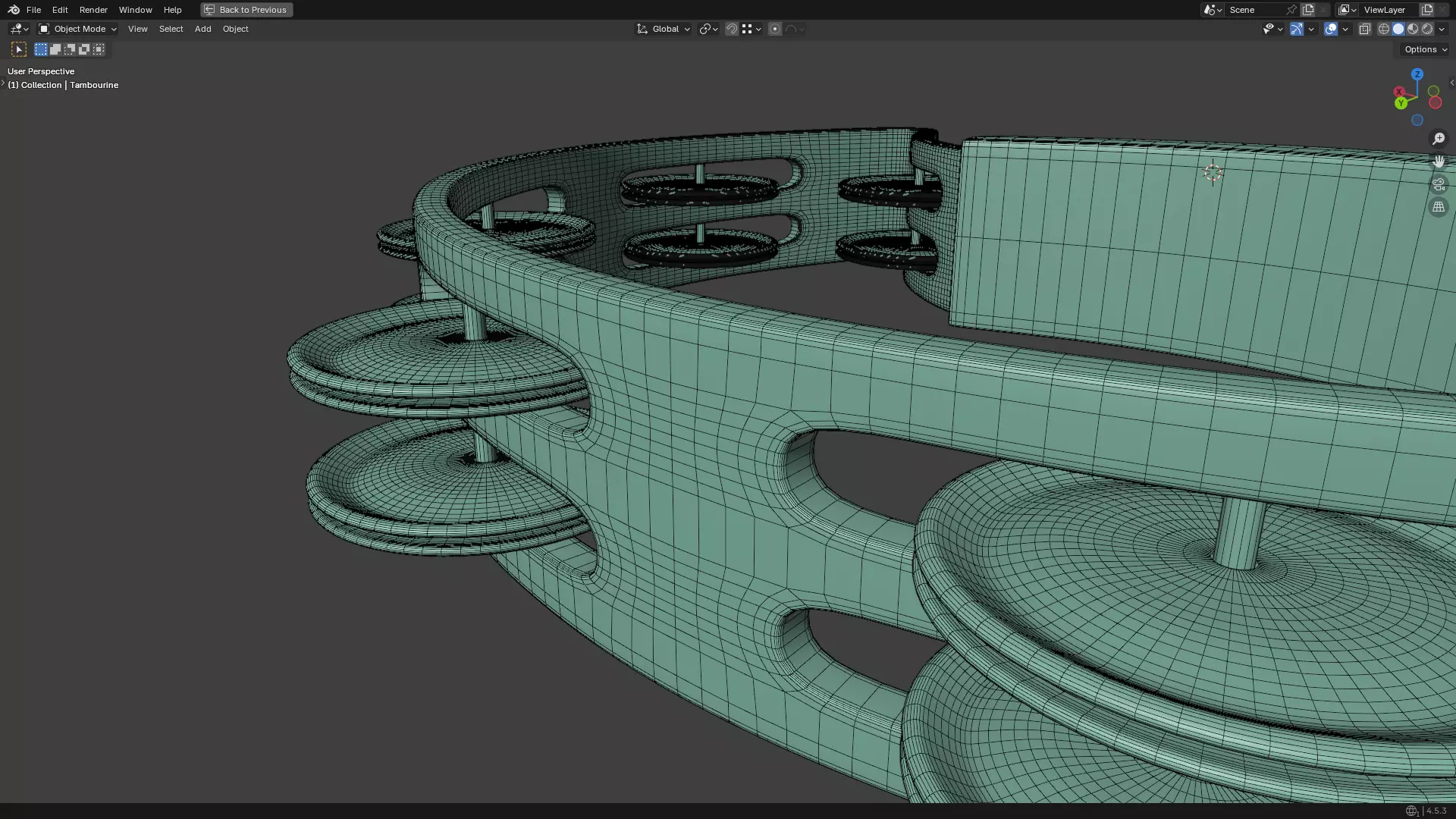Switch to wireframe viewport shading
1456x819 pixels.
coord(1383,29)
